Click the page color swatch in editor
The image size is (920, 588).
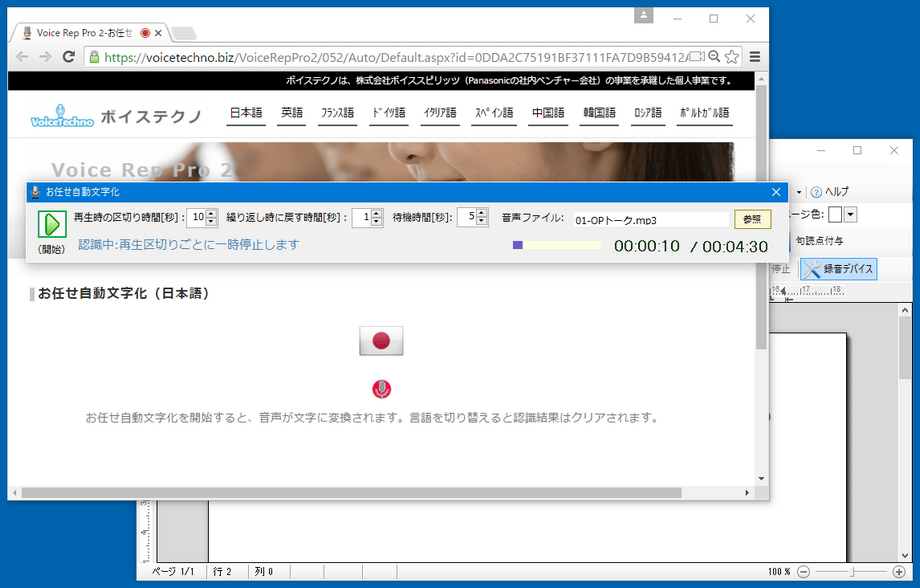click(x=835, y=215)
